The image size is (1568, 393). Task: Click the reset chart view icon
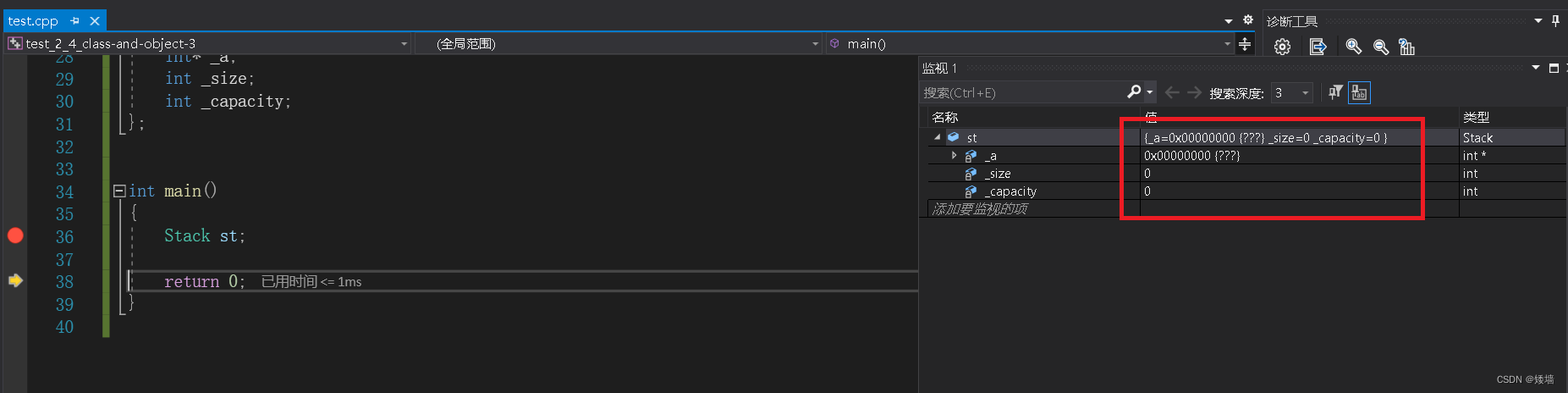pyautogui.click(x=1406, y=47)
